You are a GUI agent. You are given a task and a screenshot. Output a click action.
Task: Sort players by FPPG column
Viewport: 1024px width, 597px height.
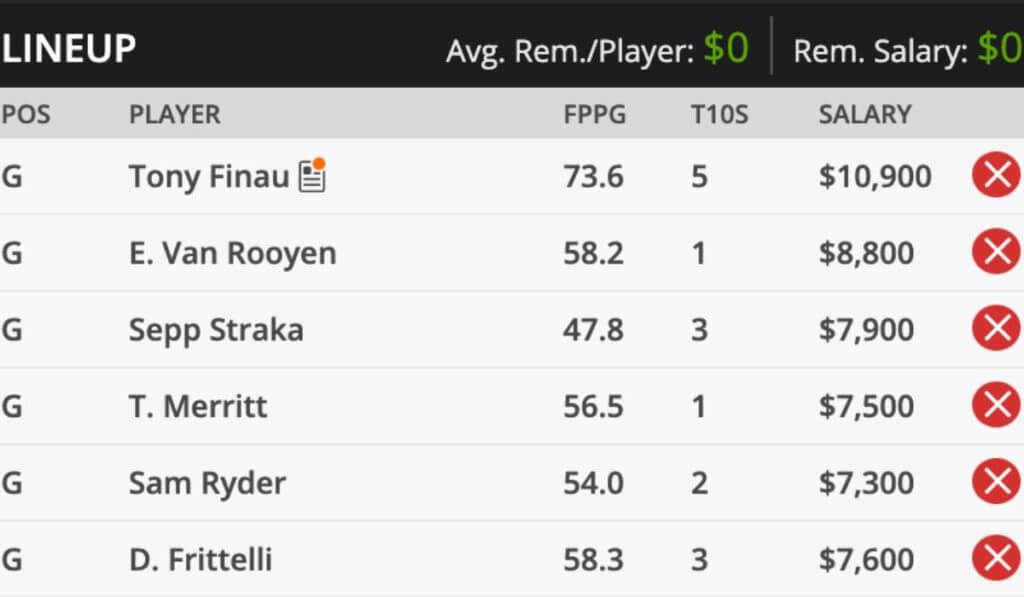coord(595,114)
